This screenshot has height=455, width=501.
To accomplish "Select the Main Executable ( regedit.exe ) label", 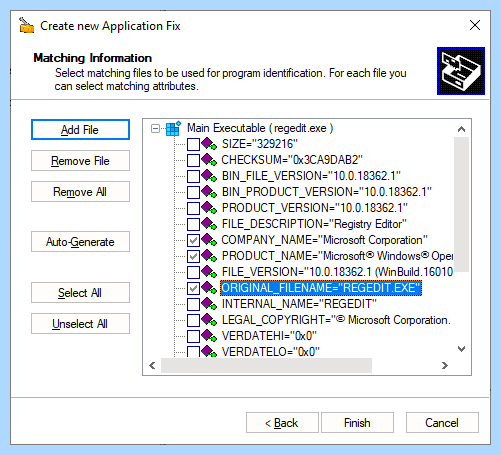I will tap(260, 128).
